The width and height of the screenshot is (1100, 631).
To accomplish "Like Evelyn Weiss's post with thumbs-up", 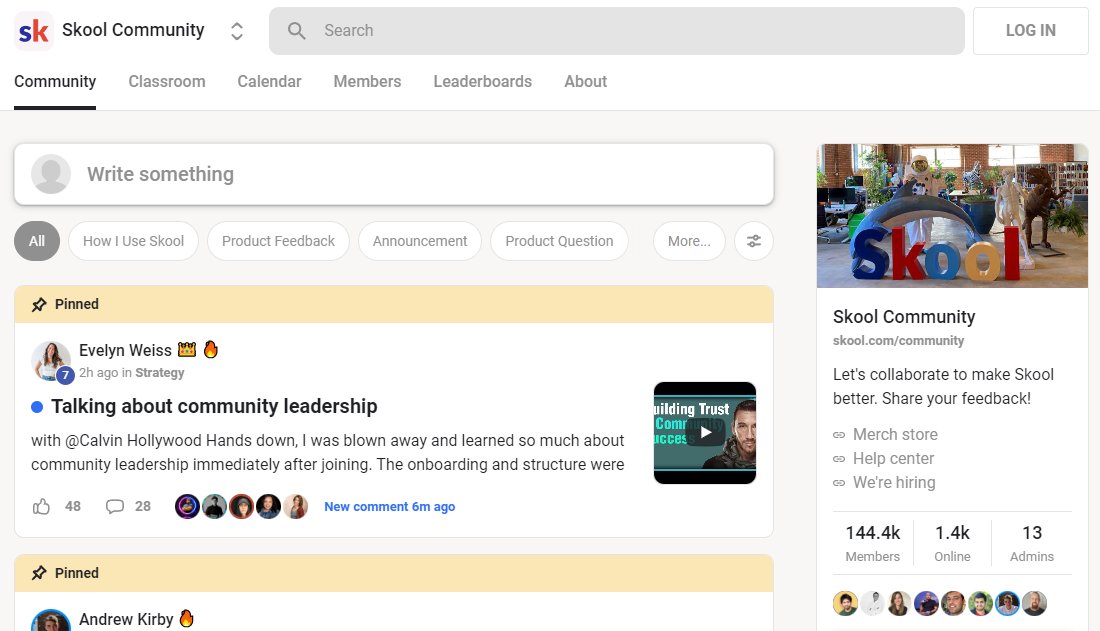I will pos(42,507).
